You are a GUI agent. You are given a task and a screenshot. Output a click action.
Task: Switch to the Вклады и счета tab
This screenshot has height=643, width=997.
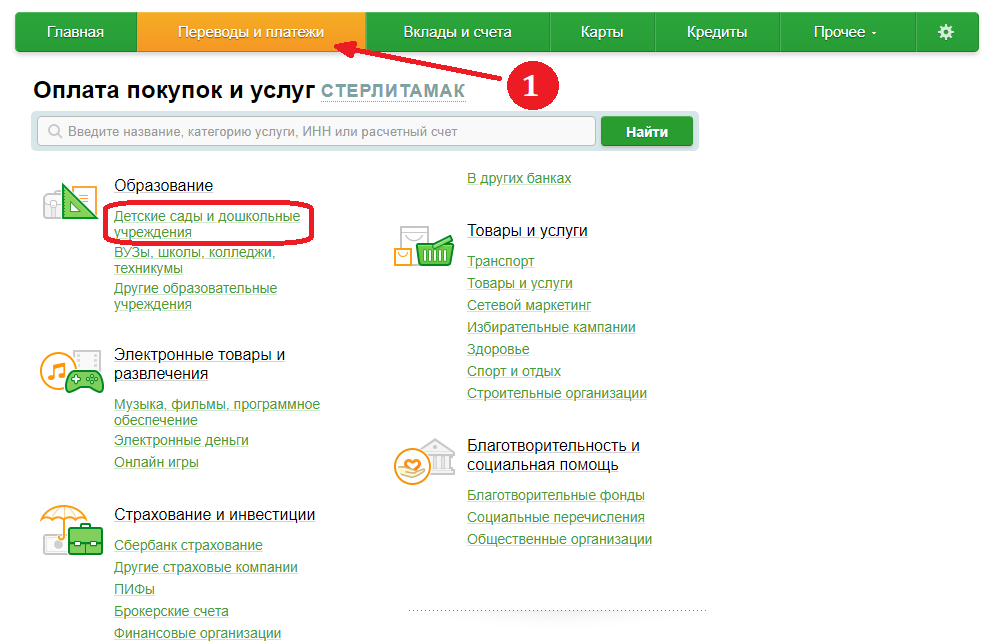457,32
